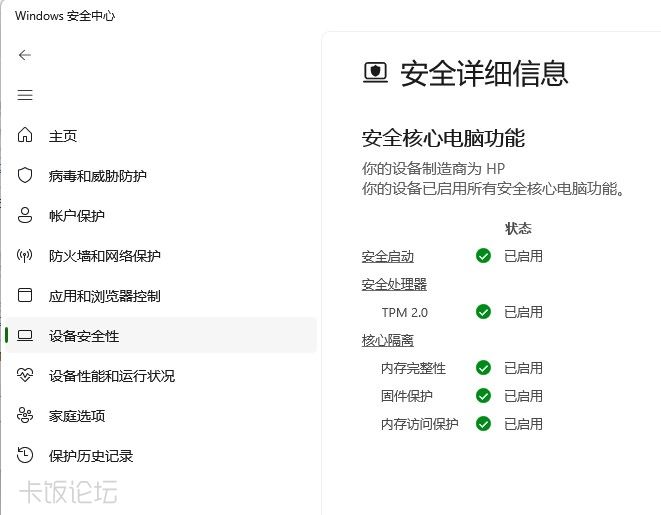Click green check next to TPM 2.0
Image resolution: width=661 pixels, height=515 pixels.
click(x=484, y=312)
